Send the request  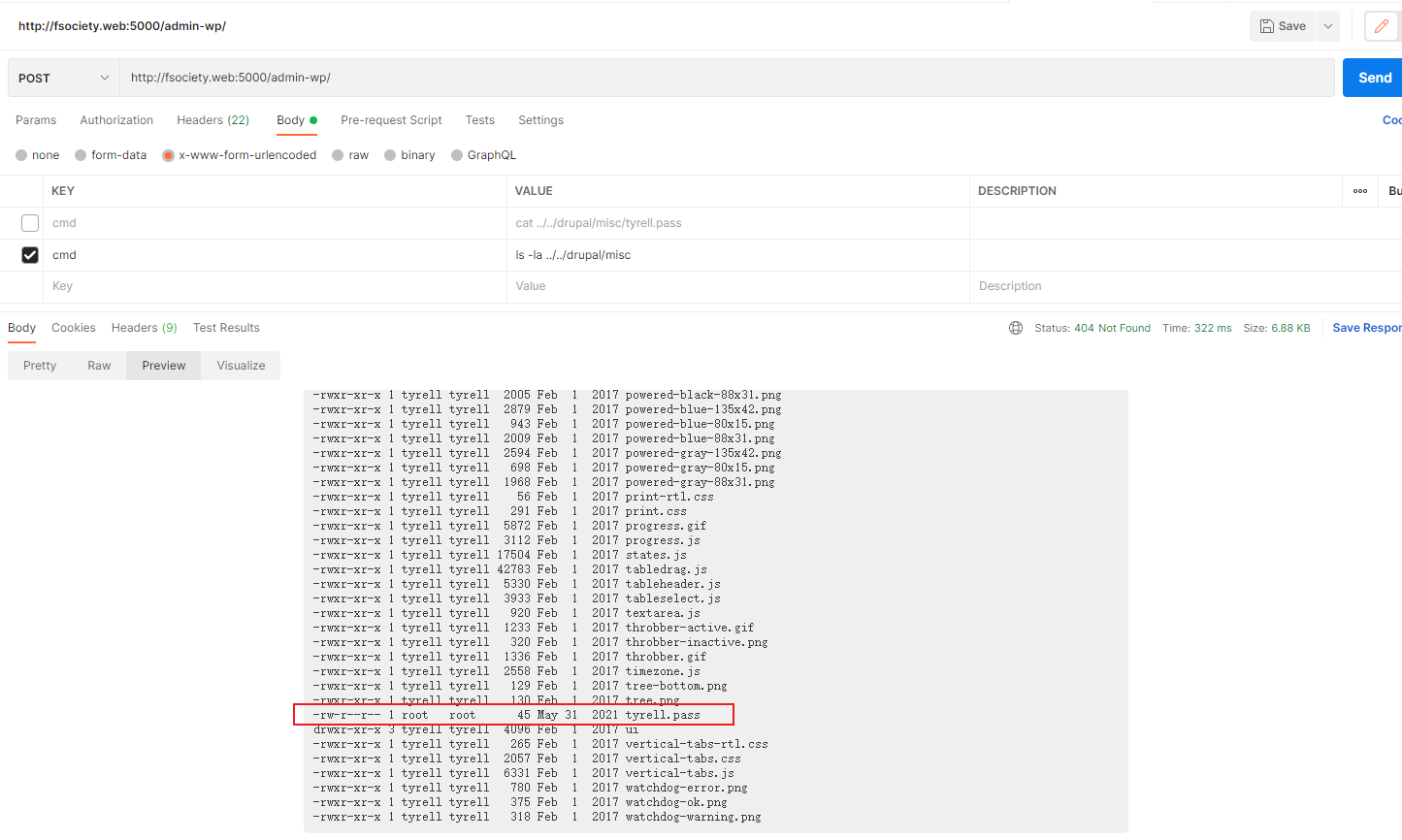tap(1374, 78)
